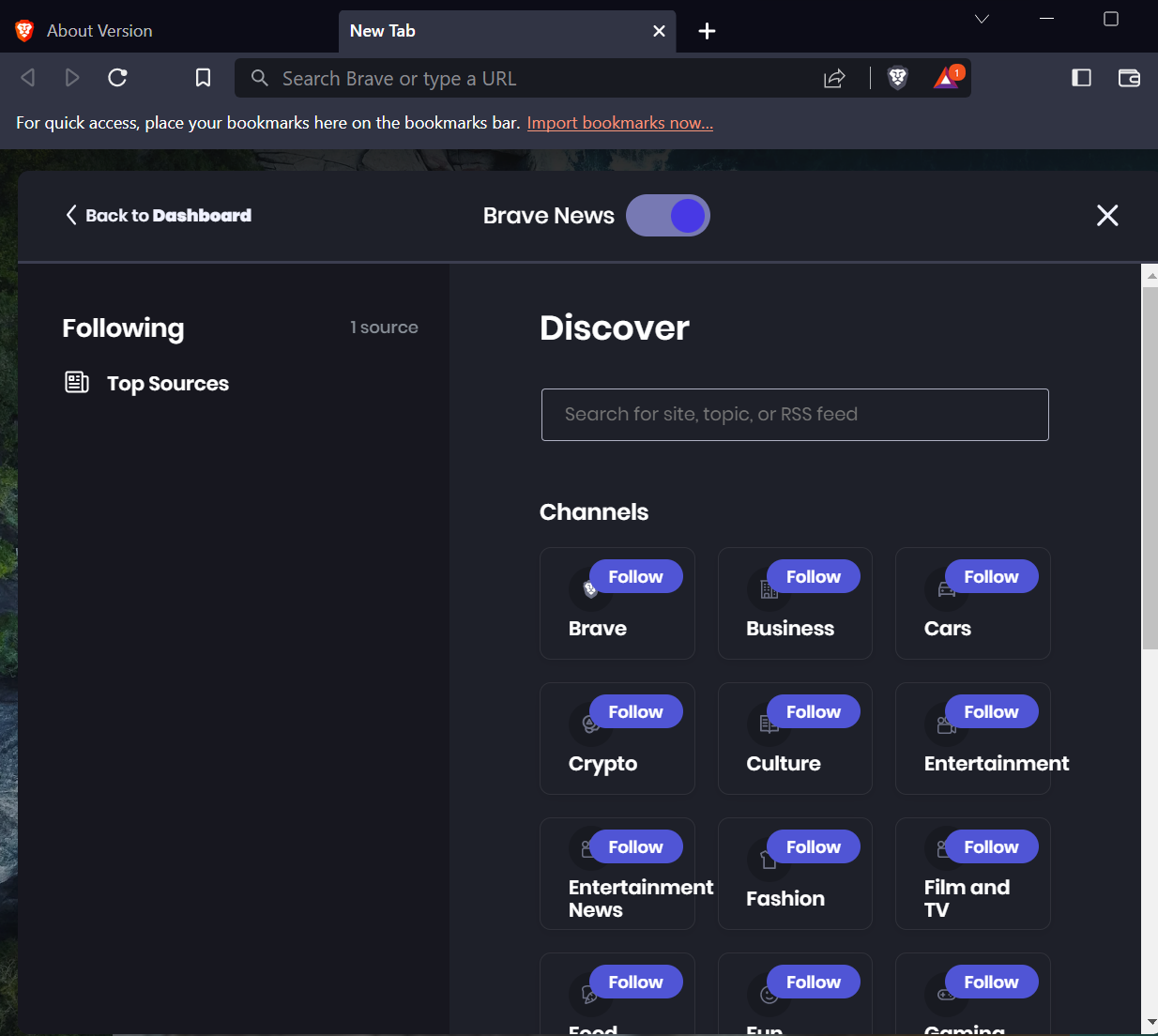Follow the Brave channel

coord(635,576)
